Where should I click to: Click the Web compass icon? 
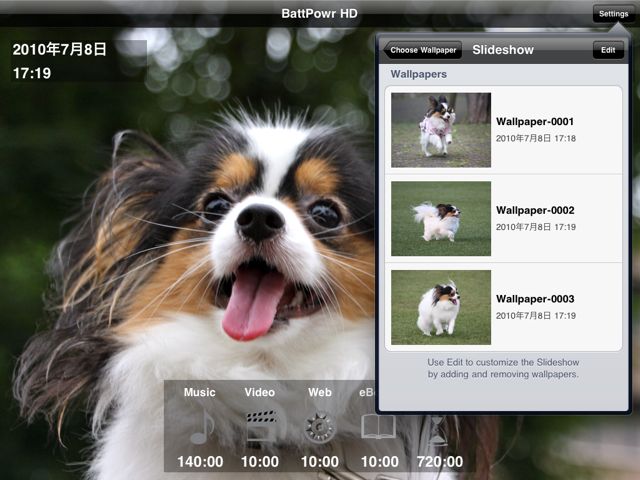coord(320,427)
